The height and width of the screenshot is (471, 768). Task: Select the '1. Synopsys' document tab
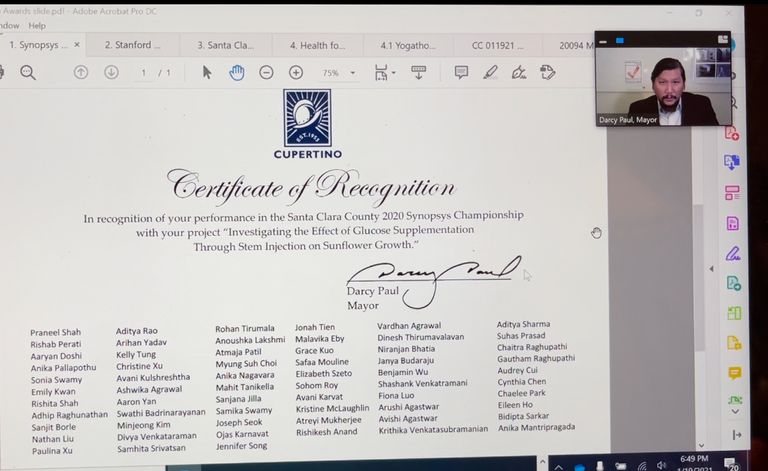(38, 45)
